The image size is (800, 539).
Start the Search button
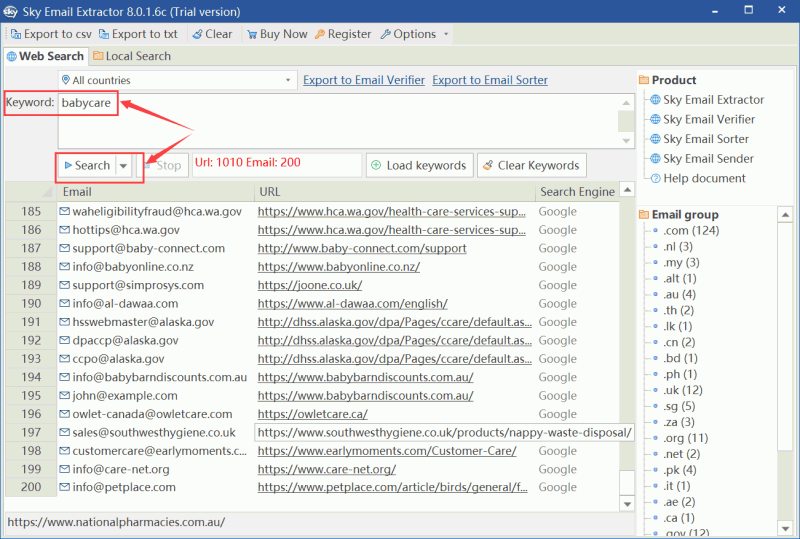click(x=87, y=165)
